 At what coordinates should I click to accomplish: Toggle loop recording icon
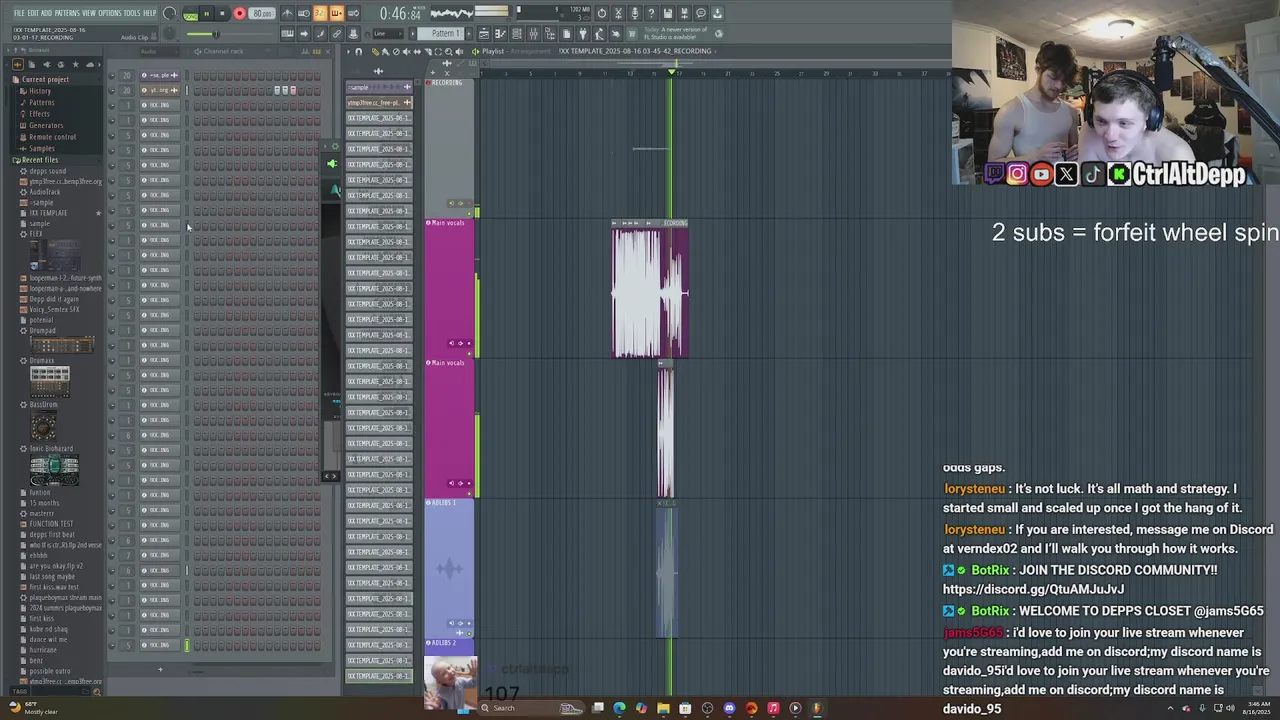pyautogui.click(x=353, y=13)
